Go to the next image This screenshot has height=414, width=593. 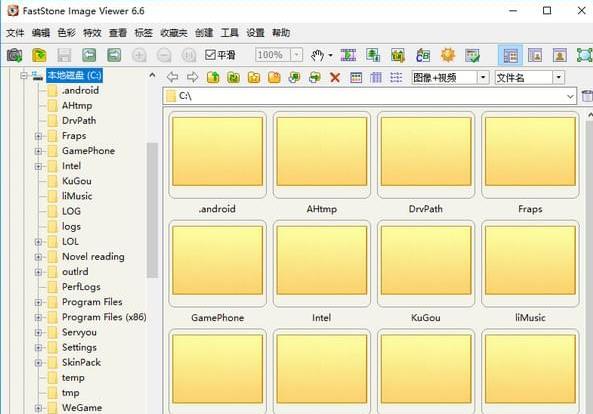114,55
